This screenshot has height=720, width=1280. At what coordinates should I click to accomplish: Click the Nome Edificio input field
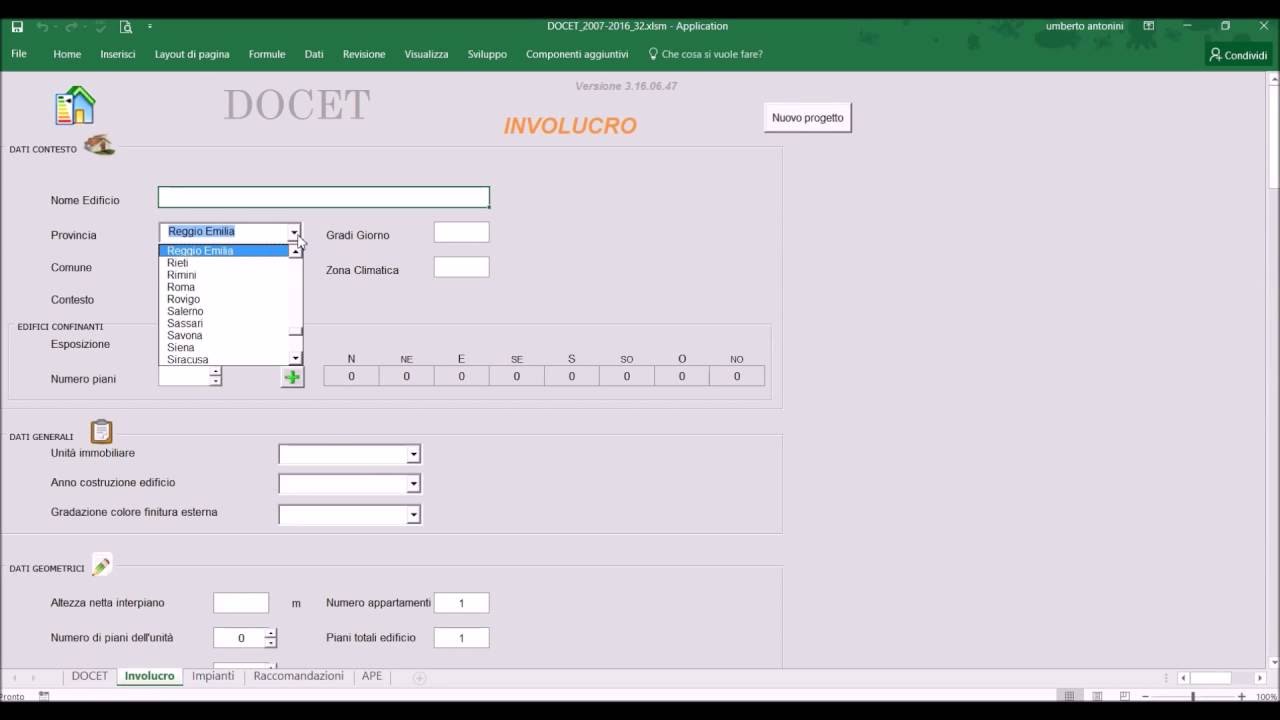pyautogui.click(x=324, y=197)
